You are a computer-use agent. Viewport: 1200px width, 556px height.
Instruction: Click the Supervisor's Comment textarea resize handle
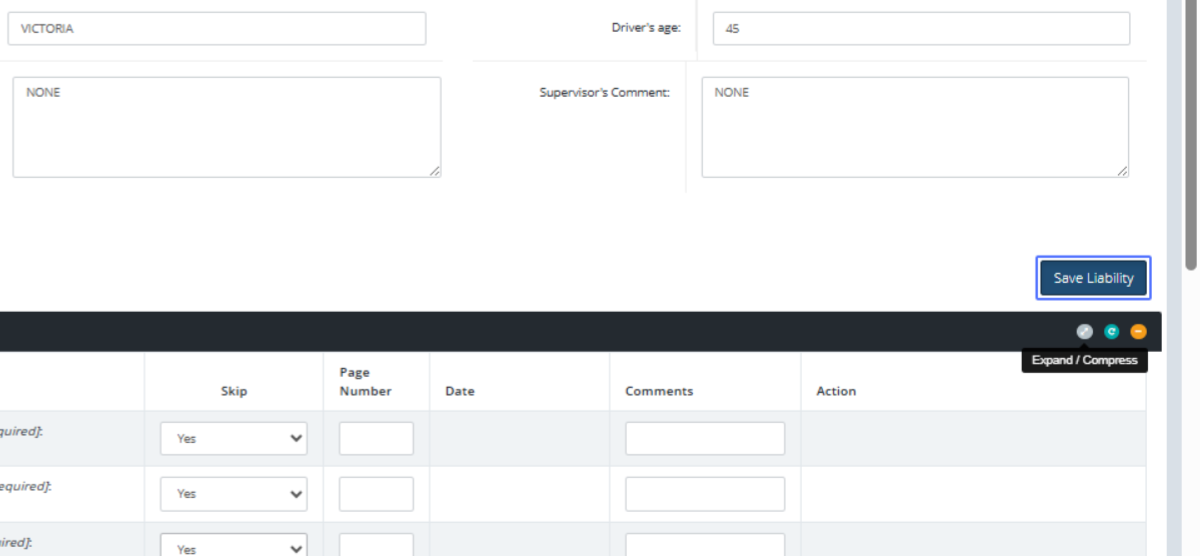pos(1123,172)
